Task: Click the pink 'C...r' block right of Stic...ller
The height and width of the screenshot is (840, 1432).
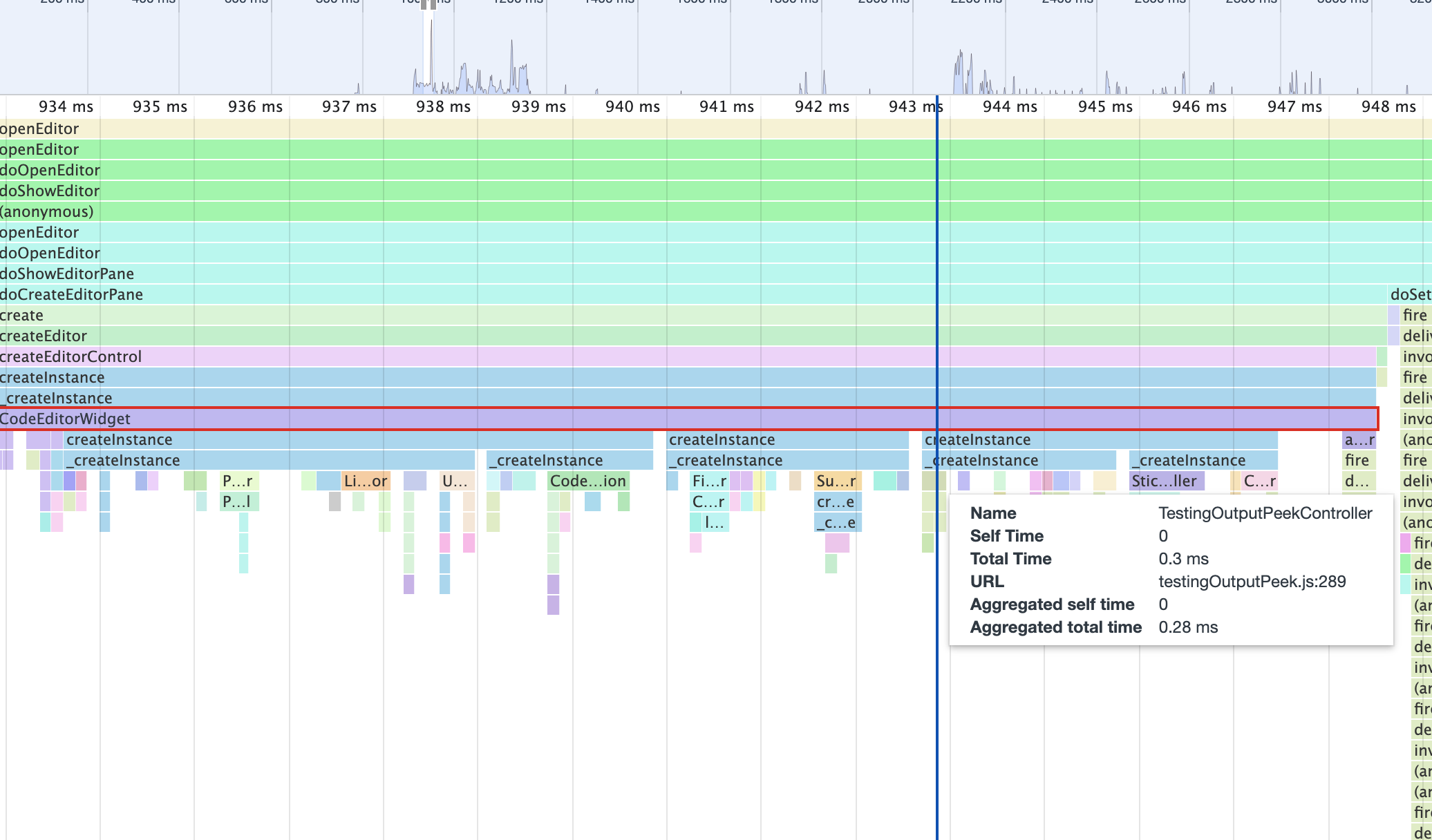Action: [x=1259, y=481]
